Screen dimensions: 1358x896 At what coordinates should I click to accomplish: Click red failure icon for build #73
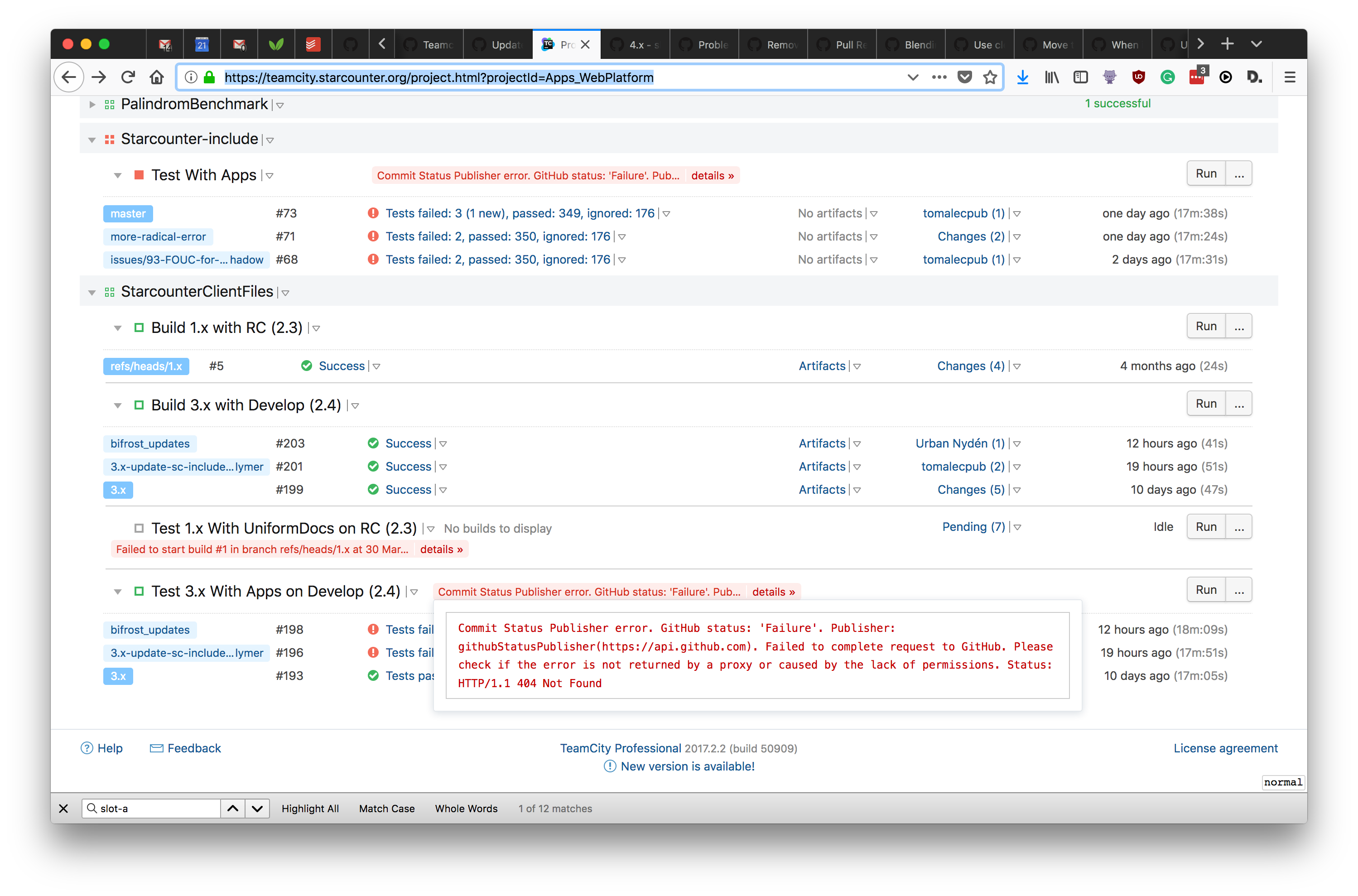click(373, 213)
